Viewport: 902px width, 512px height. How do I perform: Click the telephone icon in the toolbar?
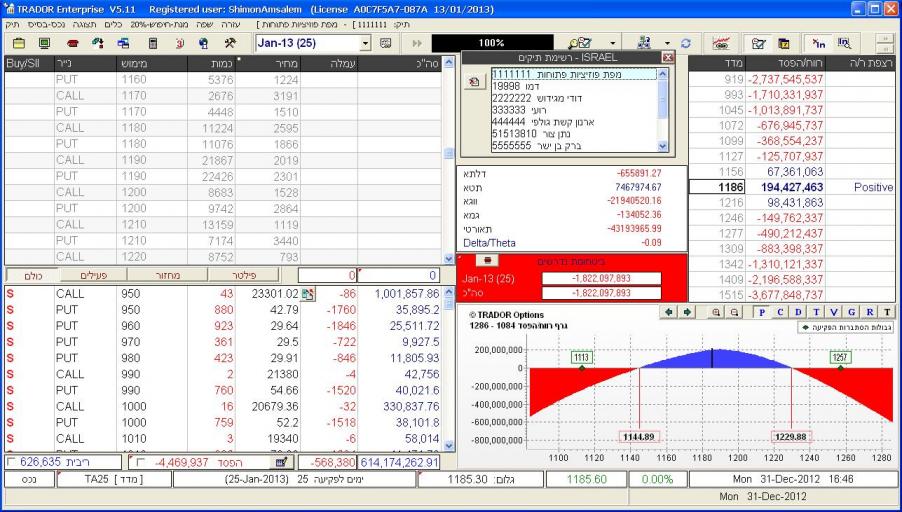(x=73, y=44)
